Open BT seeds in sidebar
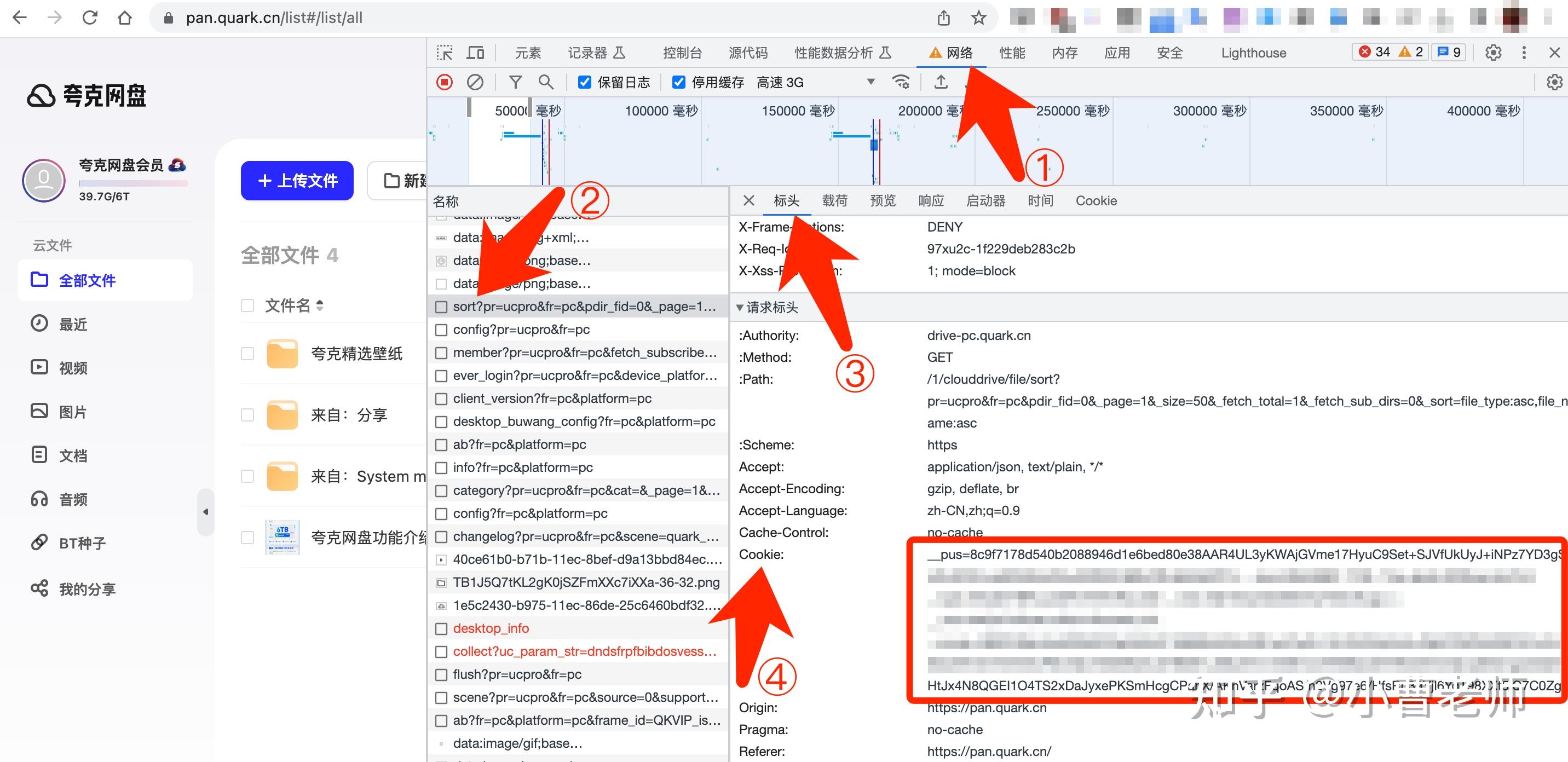The width and height of the screenshot is (1568, 762). click(x=68, y=543)
